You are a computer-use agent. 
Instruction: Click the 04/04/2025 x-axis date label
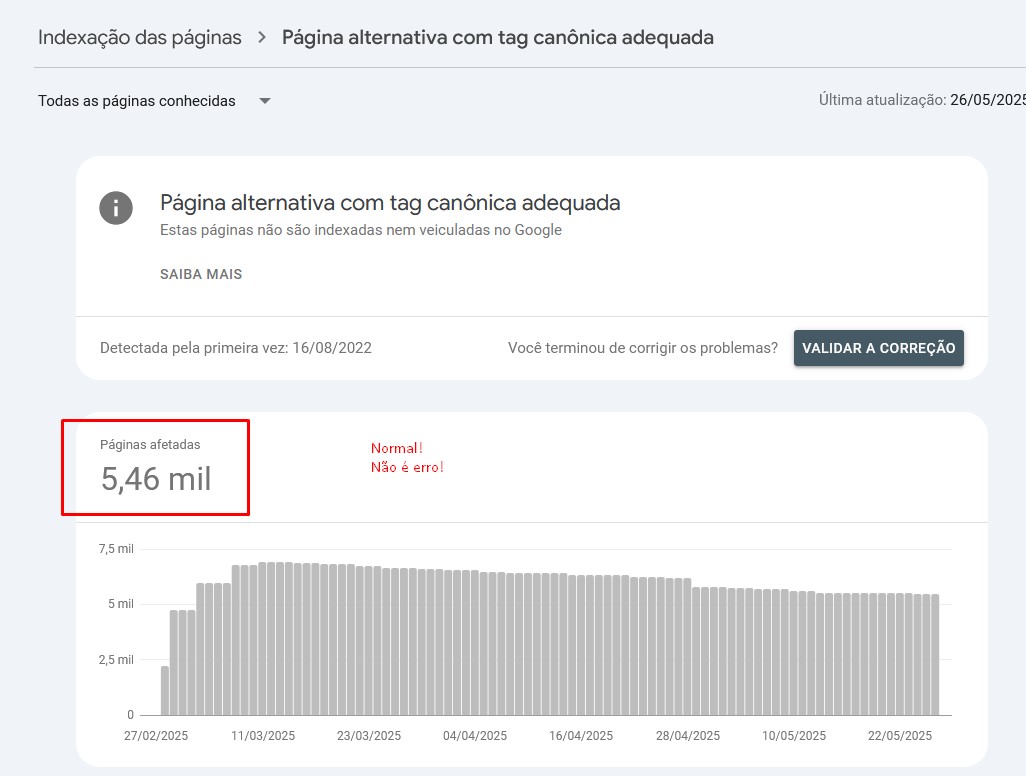pos(474,735)
